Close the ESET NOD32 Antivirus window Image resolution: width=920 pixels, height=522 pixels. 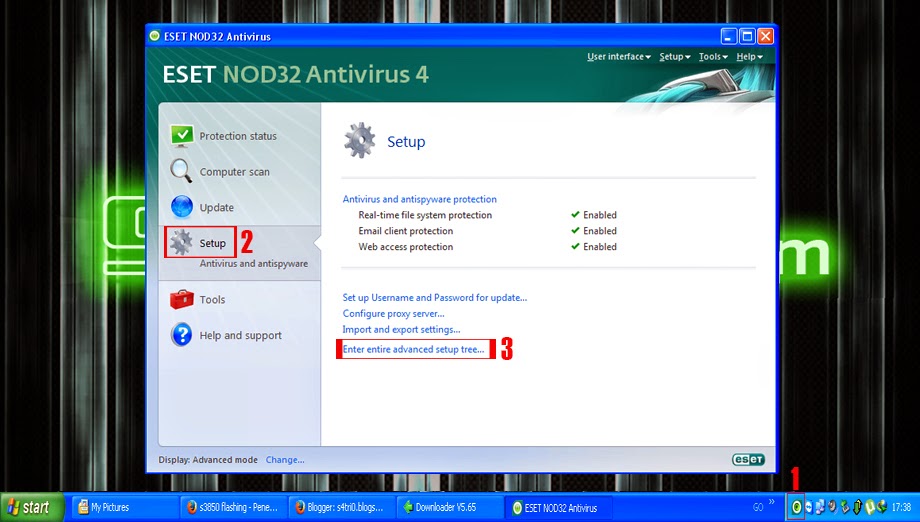pos(765,36)
